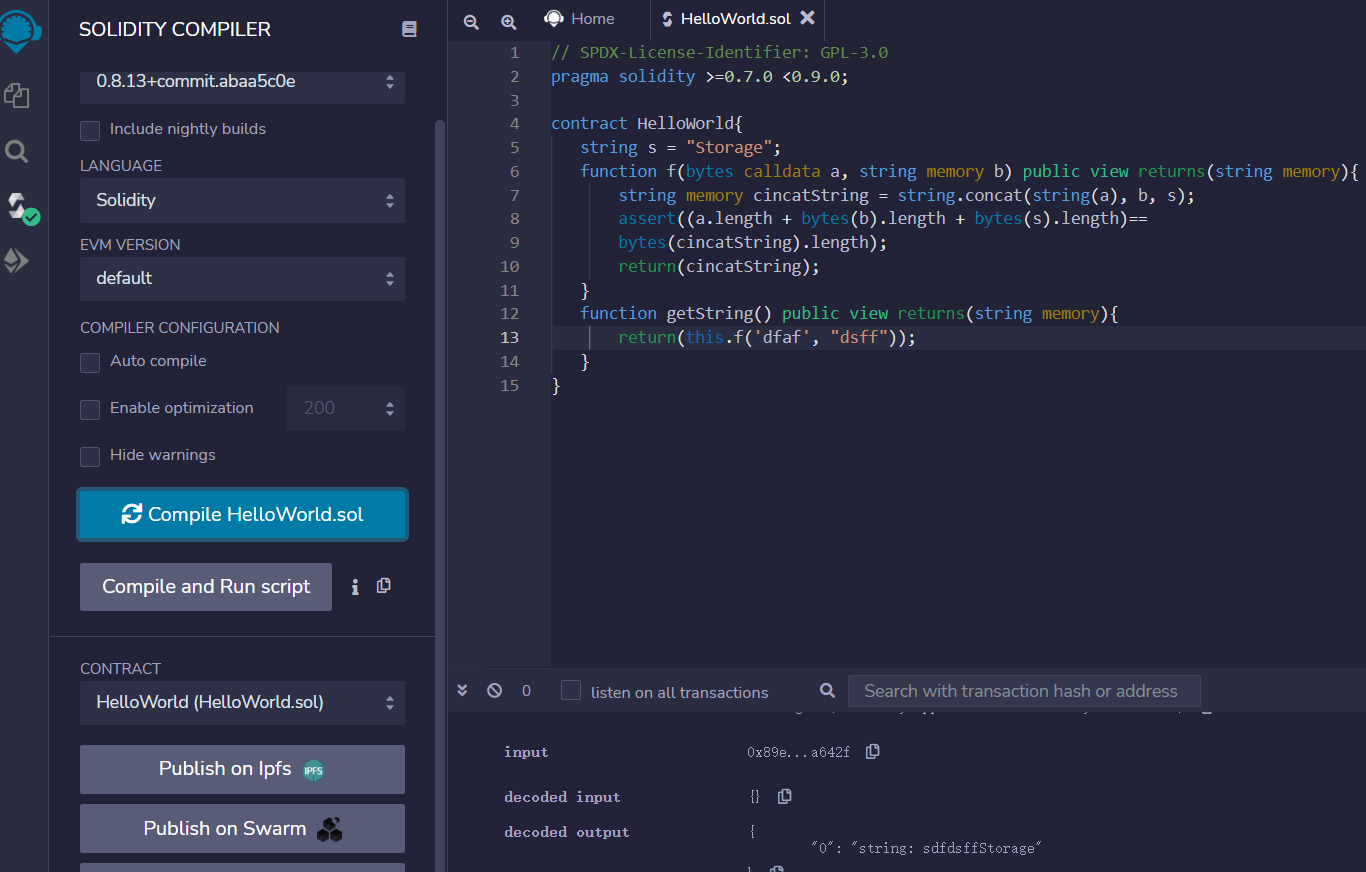The width and height of the screenshot is (1366, 872).
Task: Click the terminal search magnifier icon
Action: coord(827,690)
